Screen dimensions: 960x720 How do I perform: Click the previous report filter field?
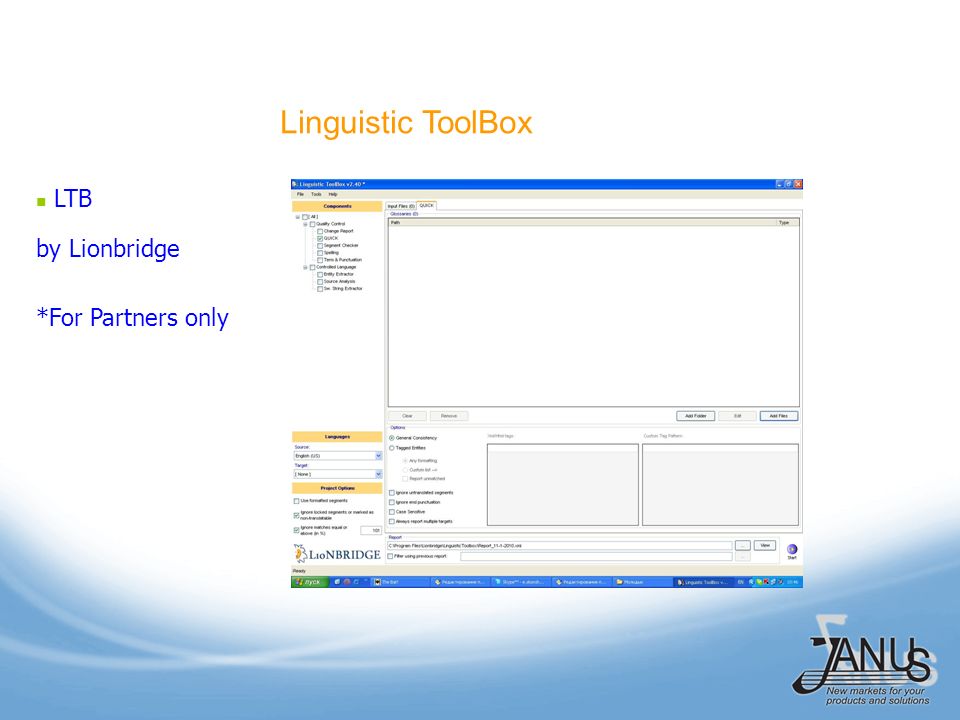(x=596, y=557)
